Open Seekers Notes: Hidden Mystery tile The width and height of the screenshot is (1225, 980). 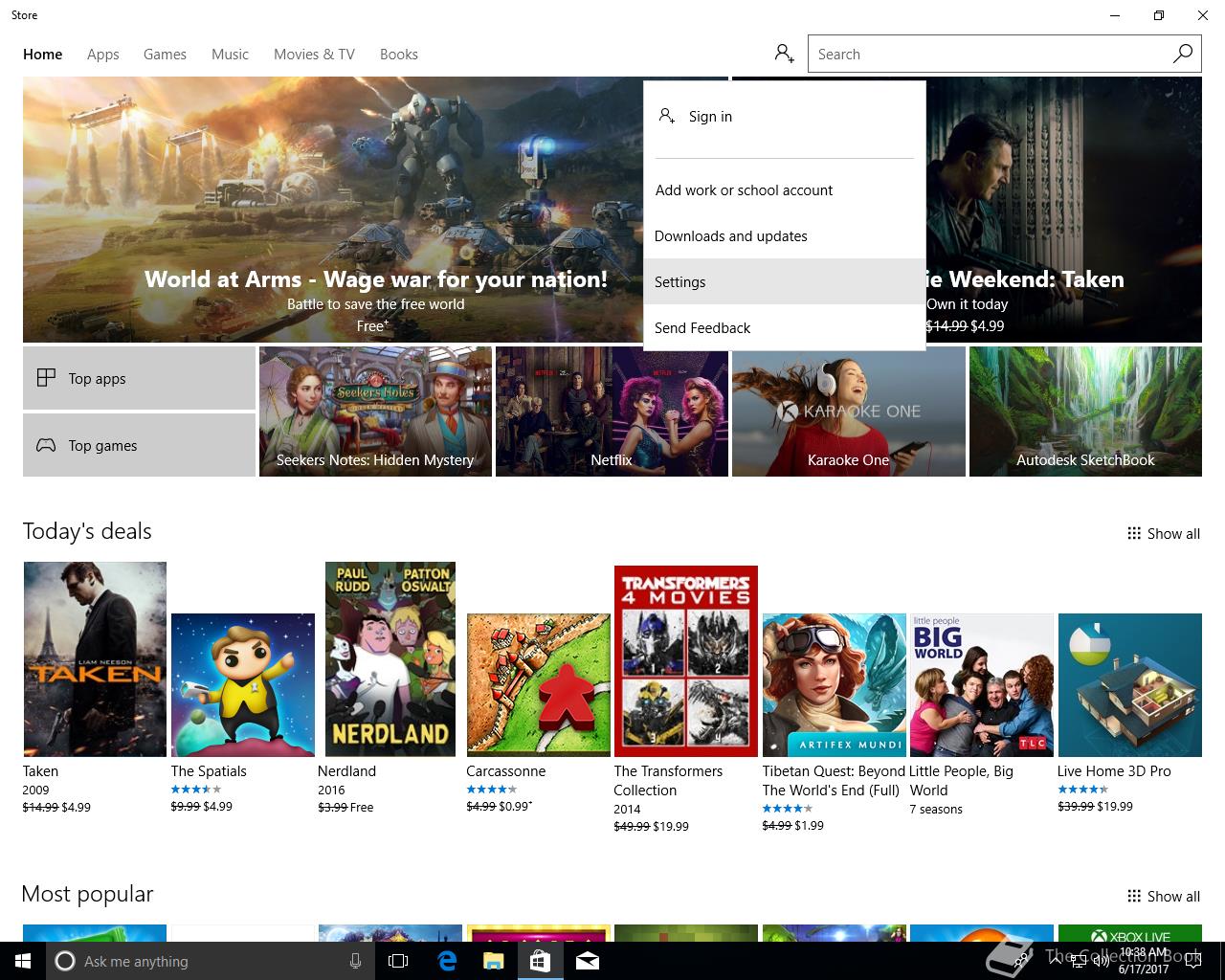(x=375, y=412)
